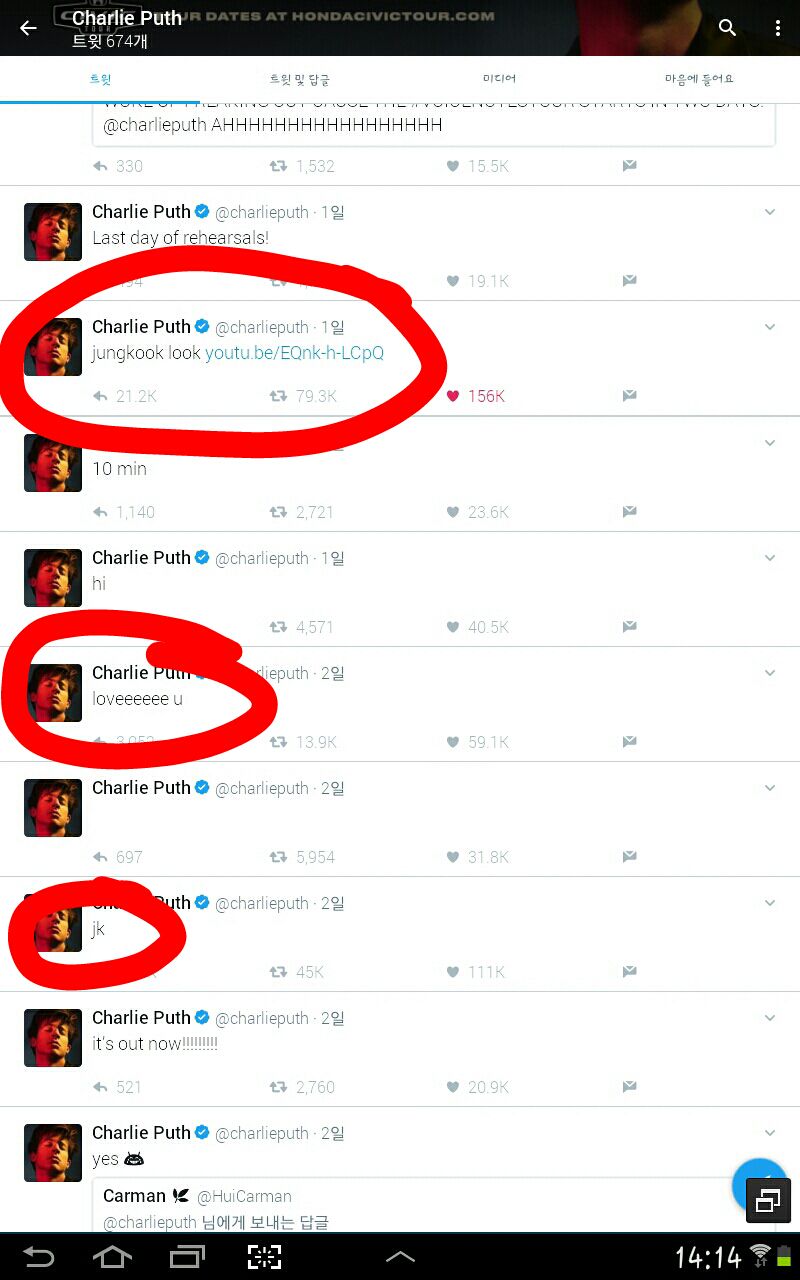This screenshot has height=1280, width=800.
Task: Expand options chevron on "Last day of rehearsals!" tweet
Action: tap(769, 212)
